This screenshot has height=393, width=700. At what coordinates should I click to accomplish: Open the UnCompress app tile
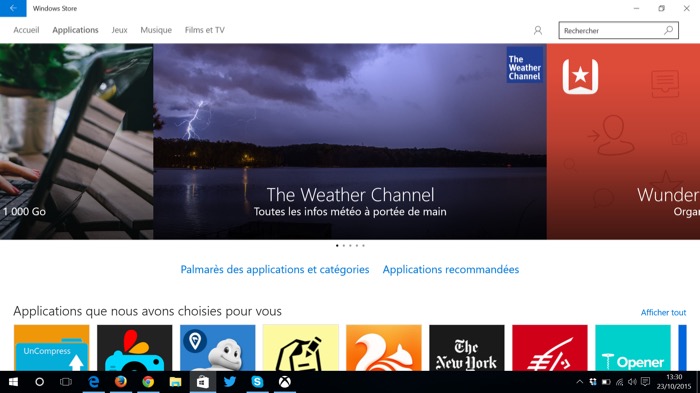[52, 348]
